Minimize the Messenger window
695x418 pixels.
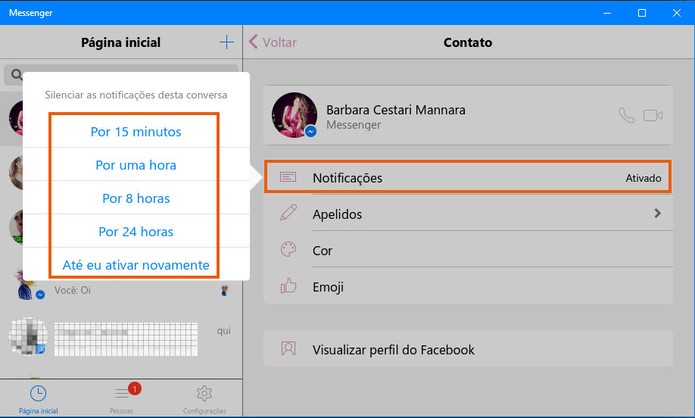pyautogui.click(x=607, y=13)
